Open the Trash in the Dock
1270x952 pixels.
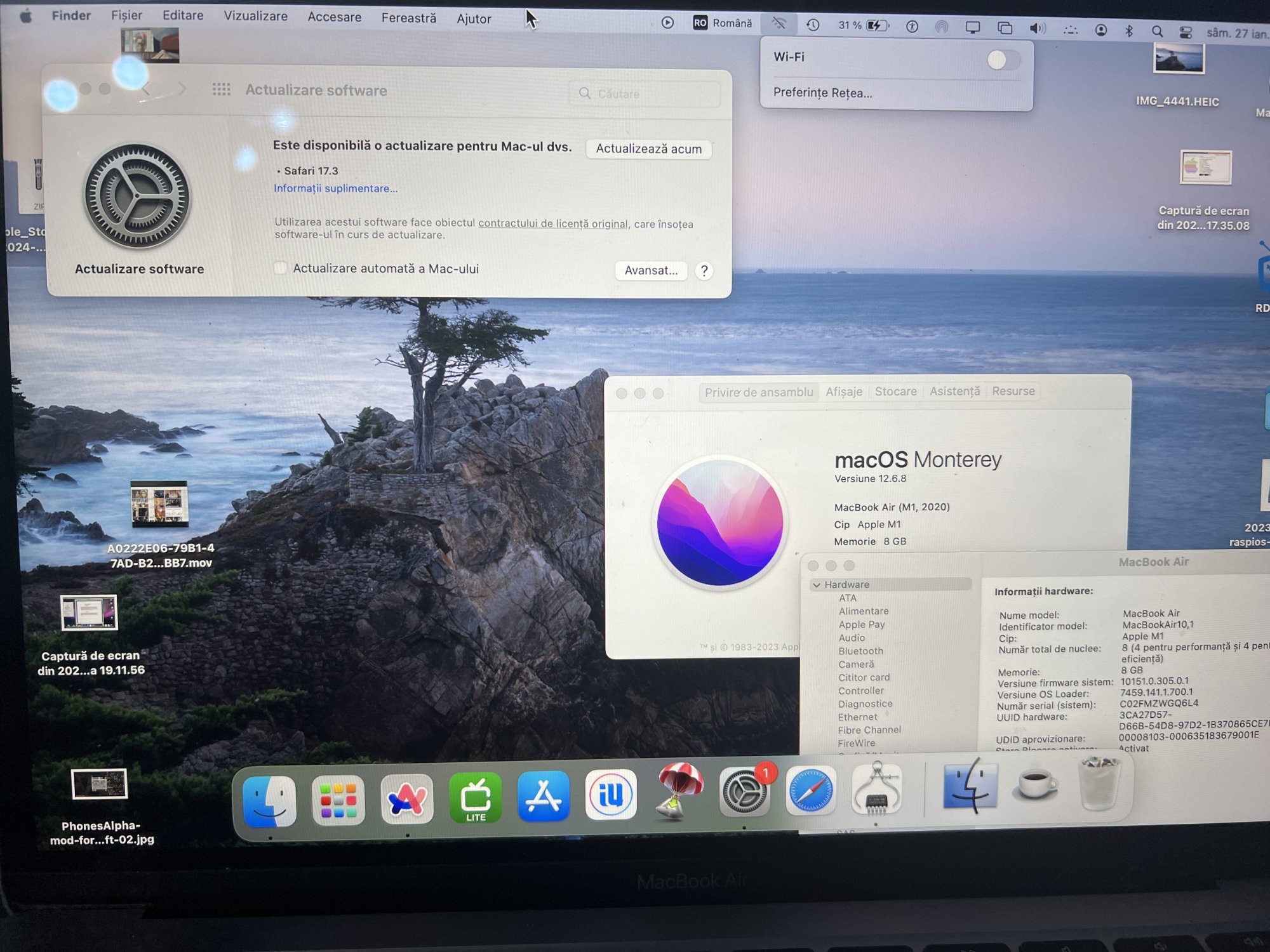(x=1100, y=783)
